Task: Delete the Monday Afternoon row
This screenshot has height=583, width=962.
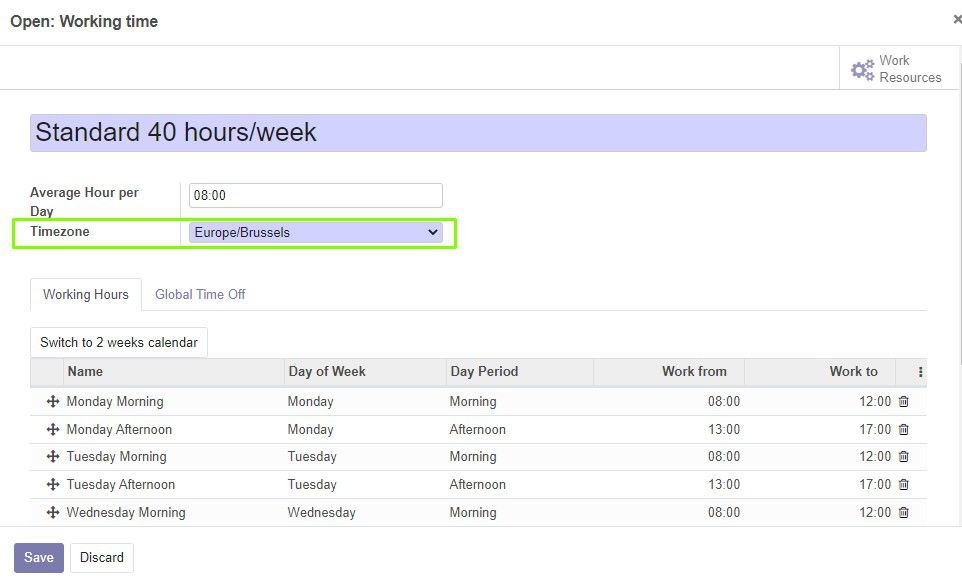Action: pos(903,430)
